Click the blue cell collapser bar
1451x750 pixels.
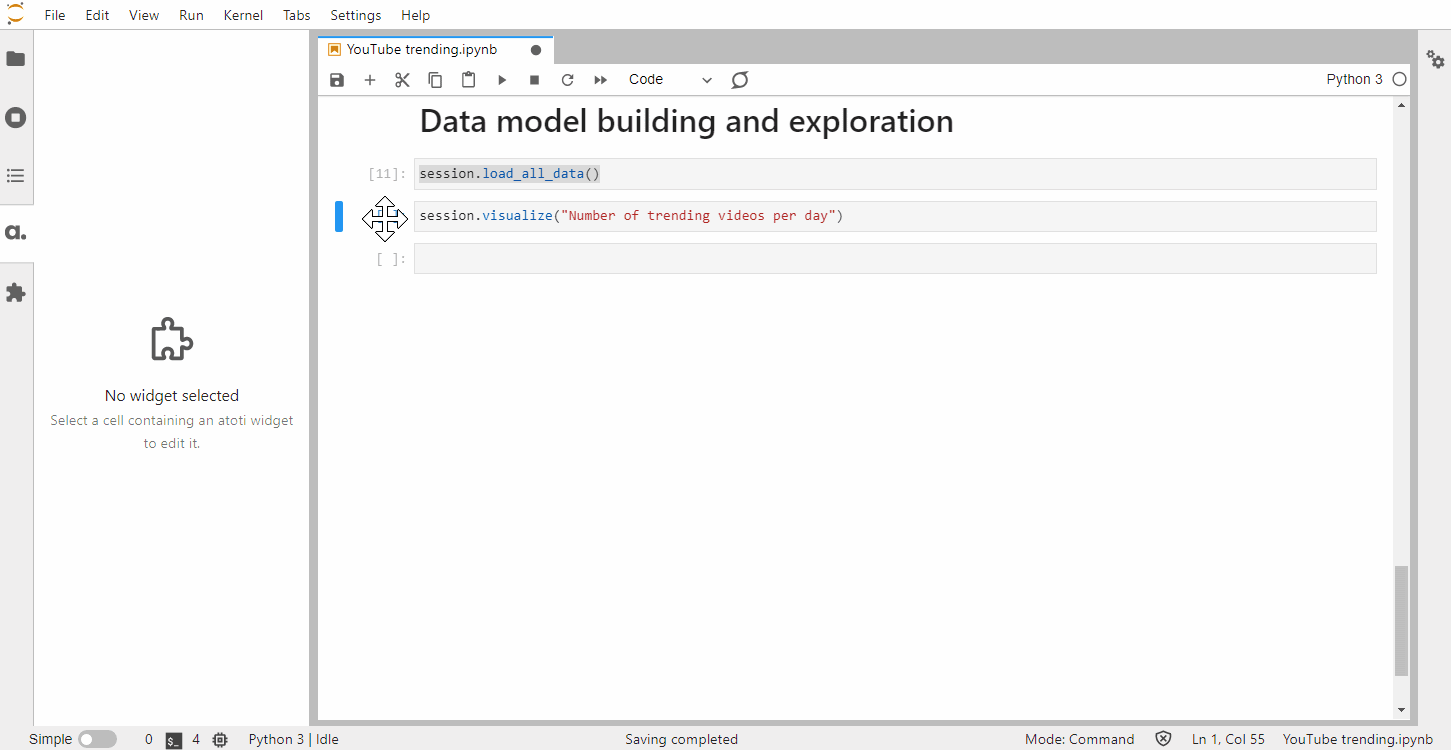[x=339, y=216]
